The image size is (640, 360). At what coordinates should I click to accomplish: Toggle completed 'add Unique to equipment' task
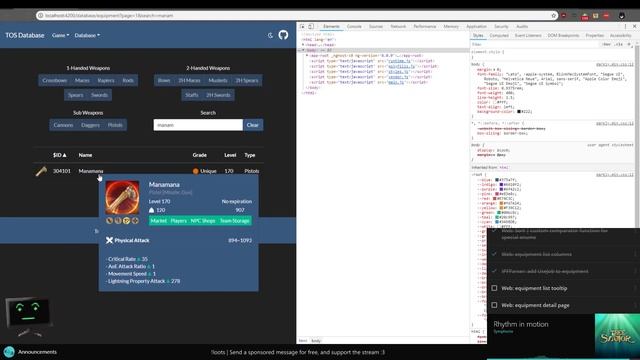pos(494,271)
